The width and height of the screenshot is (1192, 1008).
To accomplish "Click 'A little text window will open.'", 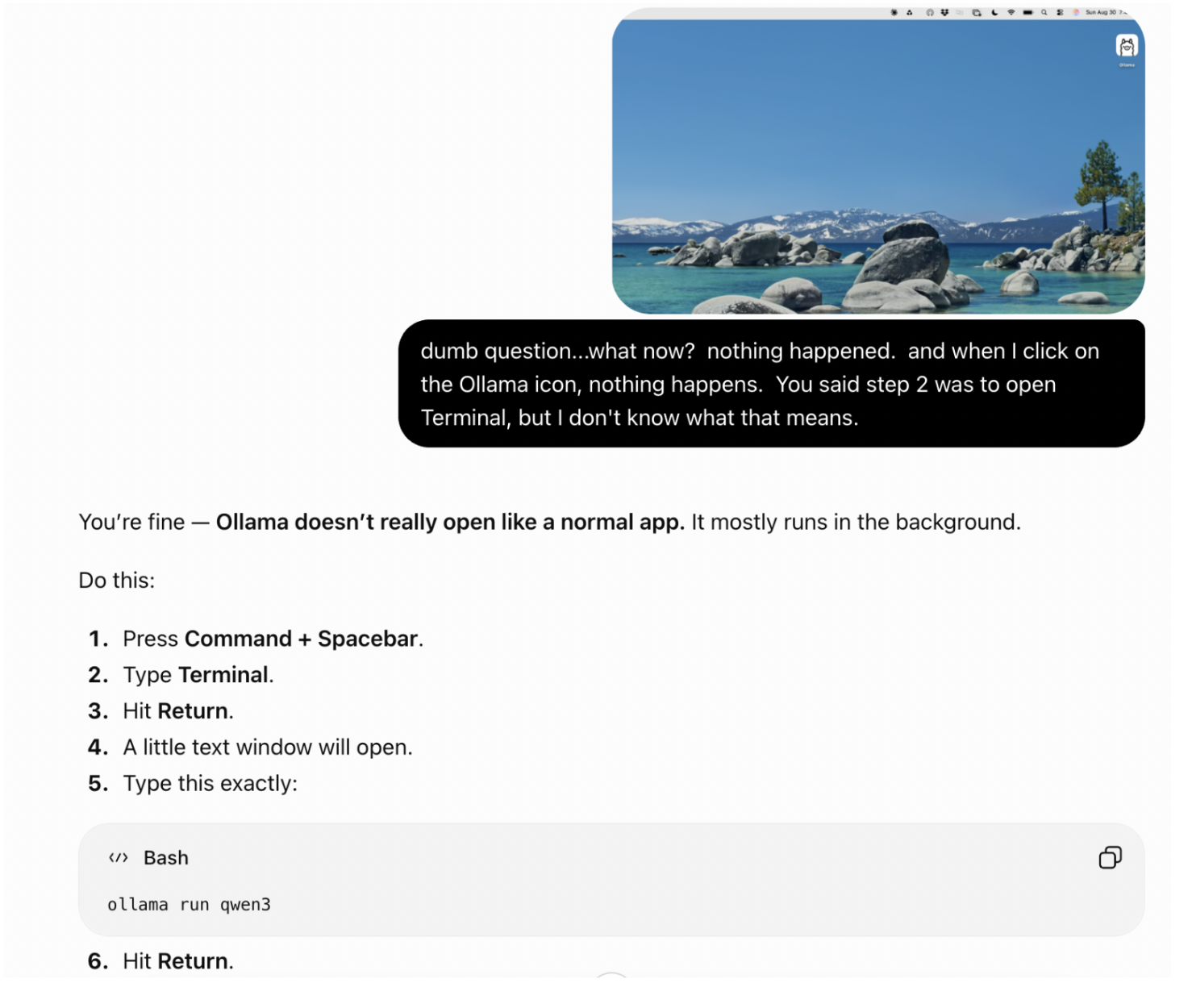I will click(268, 748).
